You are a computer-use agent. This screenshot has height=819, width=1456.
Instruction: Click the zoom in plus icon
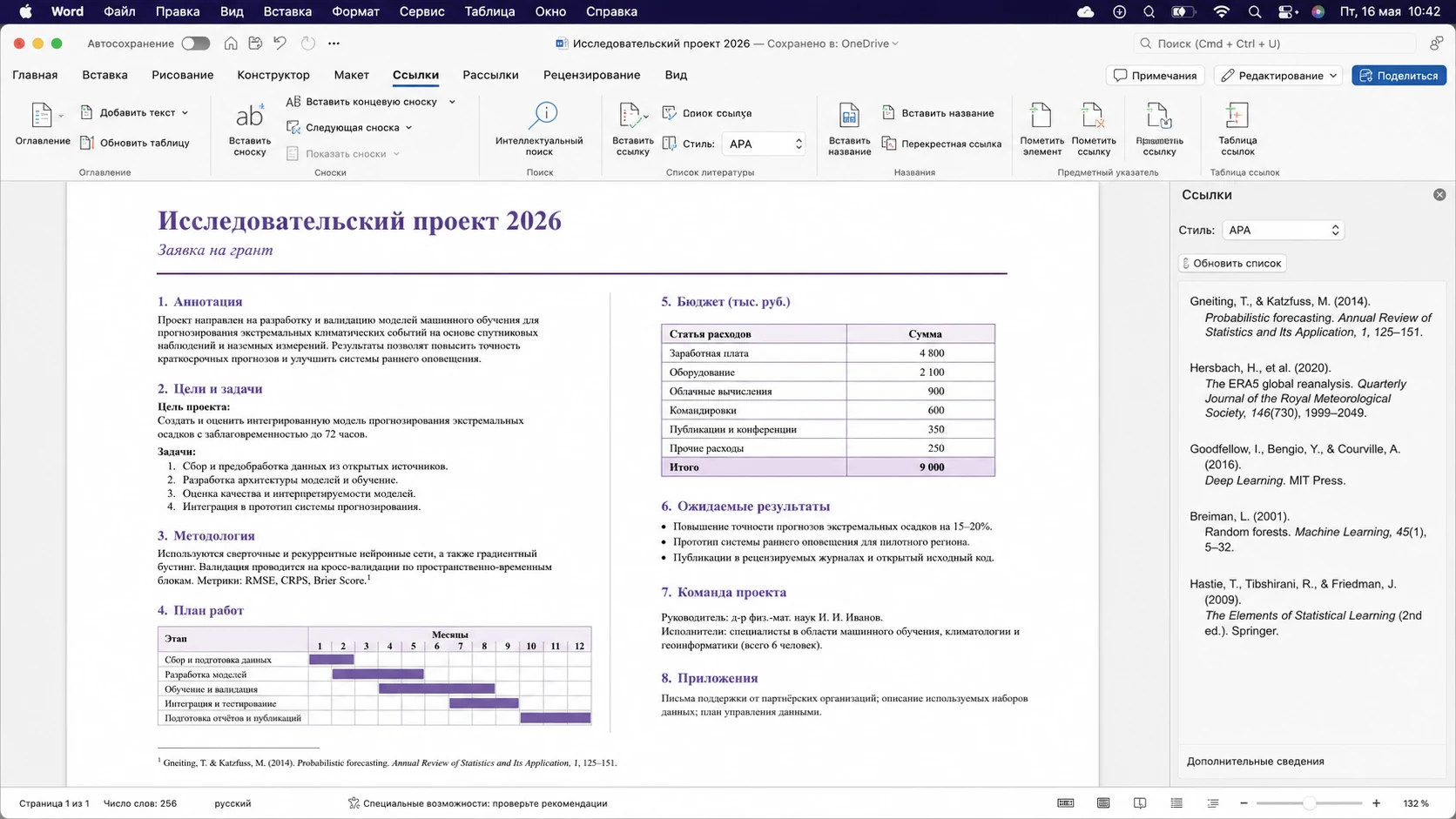tap(1376, 803)
